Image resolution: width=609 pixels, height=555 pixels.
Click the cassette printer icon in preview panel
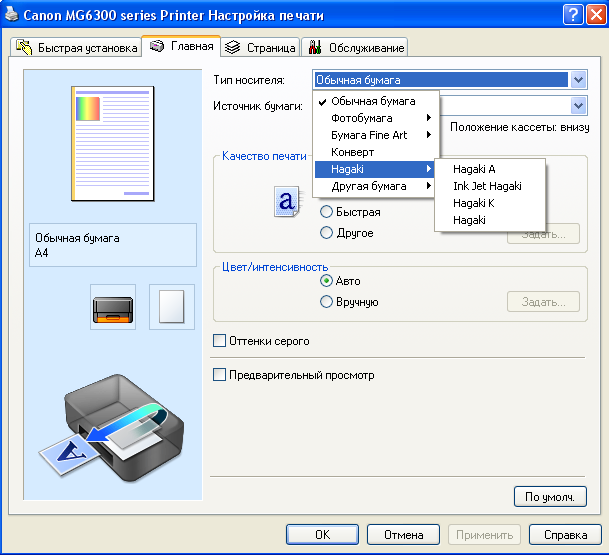coord(113,307)
